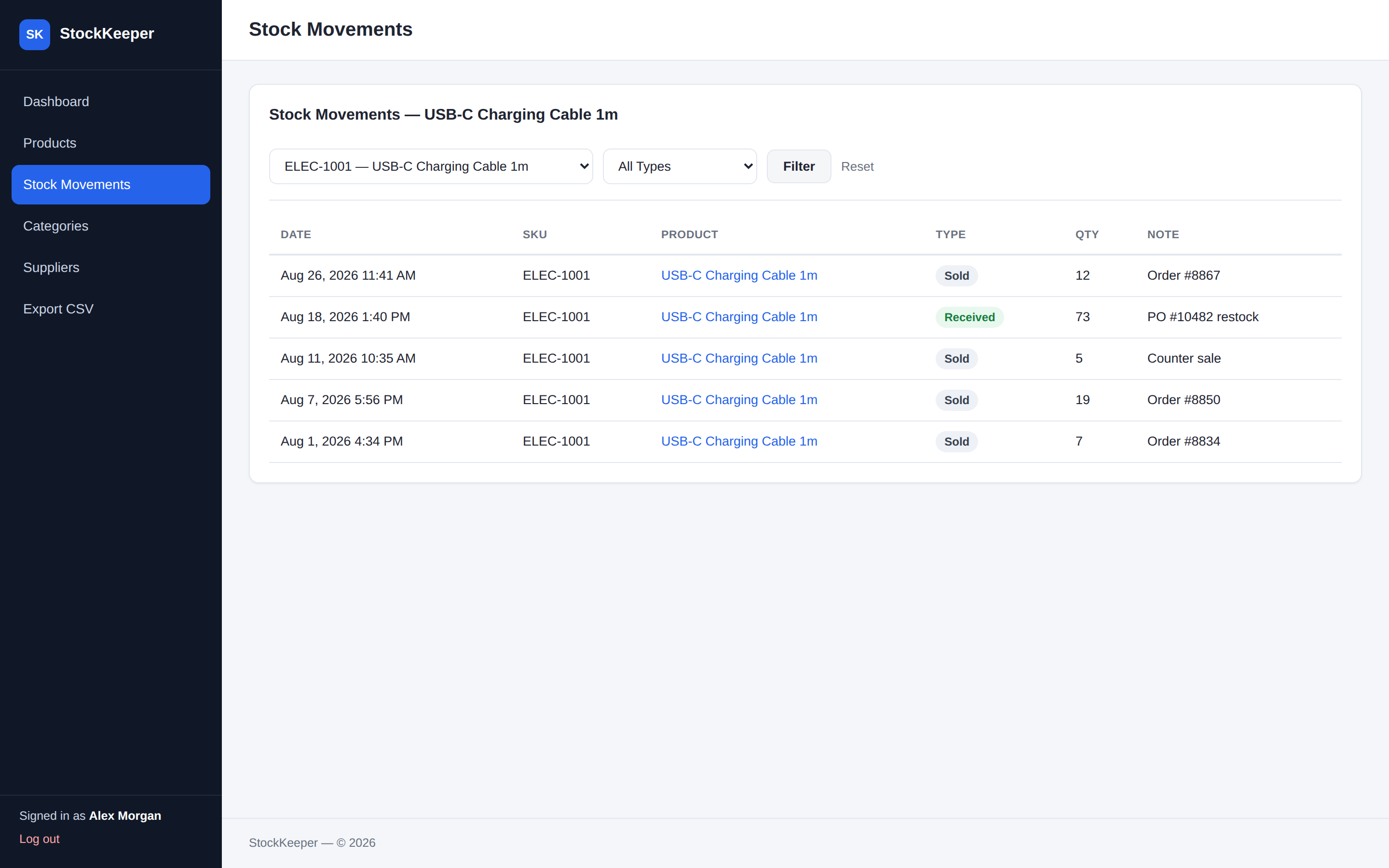The width and height of the screenshot is (1389, 868).
Task: Navigate to Suppliers
Action: click(111, 268)
